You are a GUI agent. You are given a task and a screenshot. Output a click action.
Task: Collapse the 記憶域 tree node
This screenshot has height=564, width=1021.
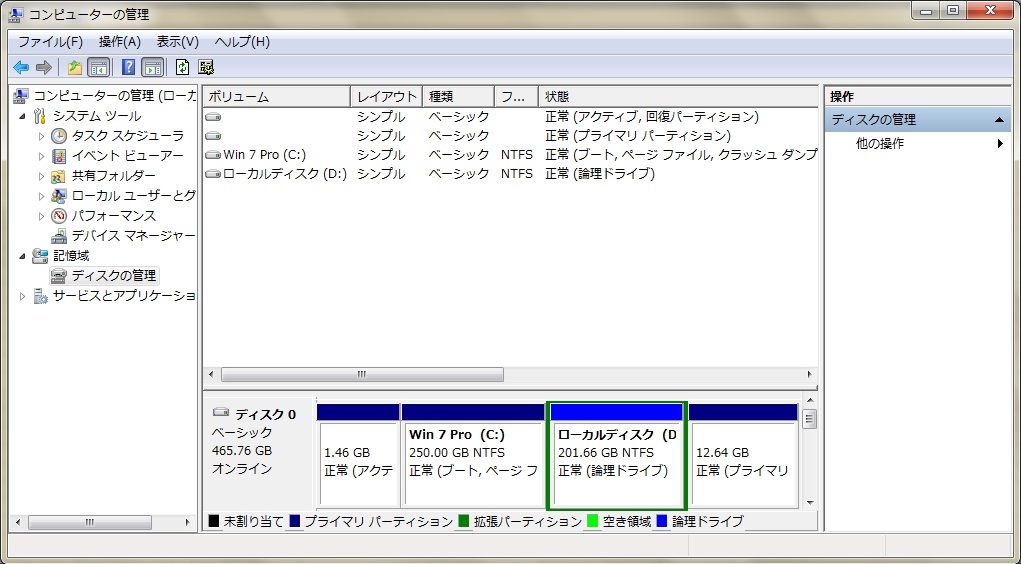[23, 256]
